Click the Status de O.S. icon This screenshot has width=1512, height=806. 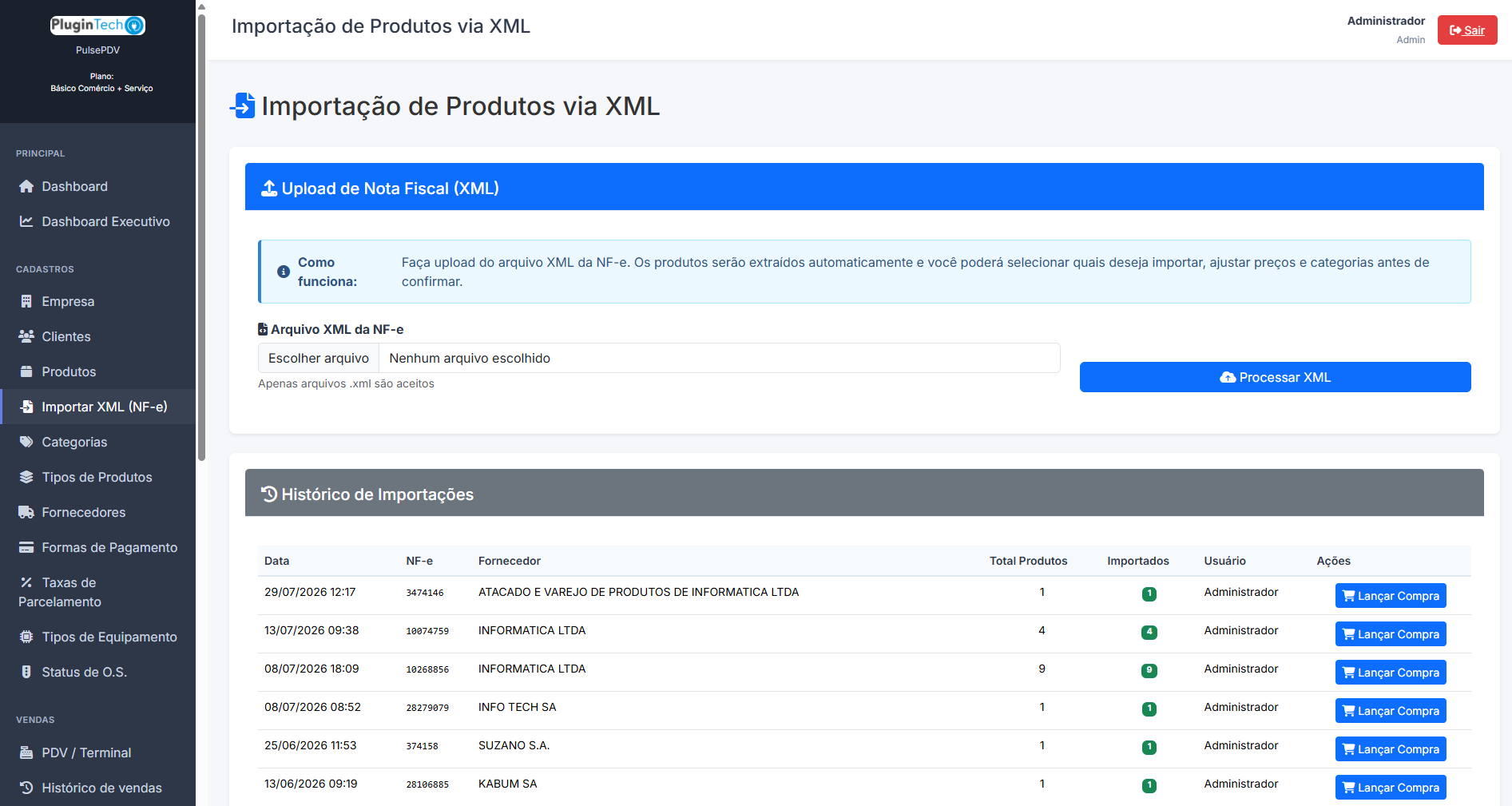tap(26, 672)
